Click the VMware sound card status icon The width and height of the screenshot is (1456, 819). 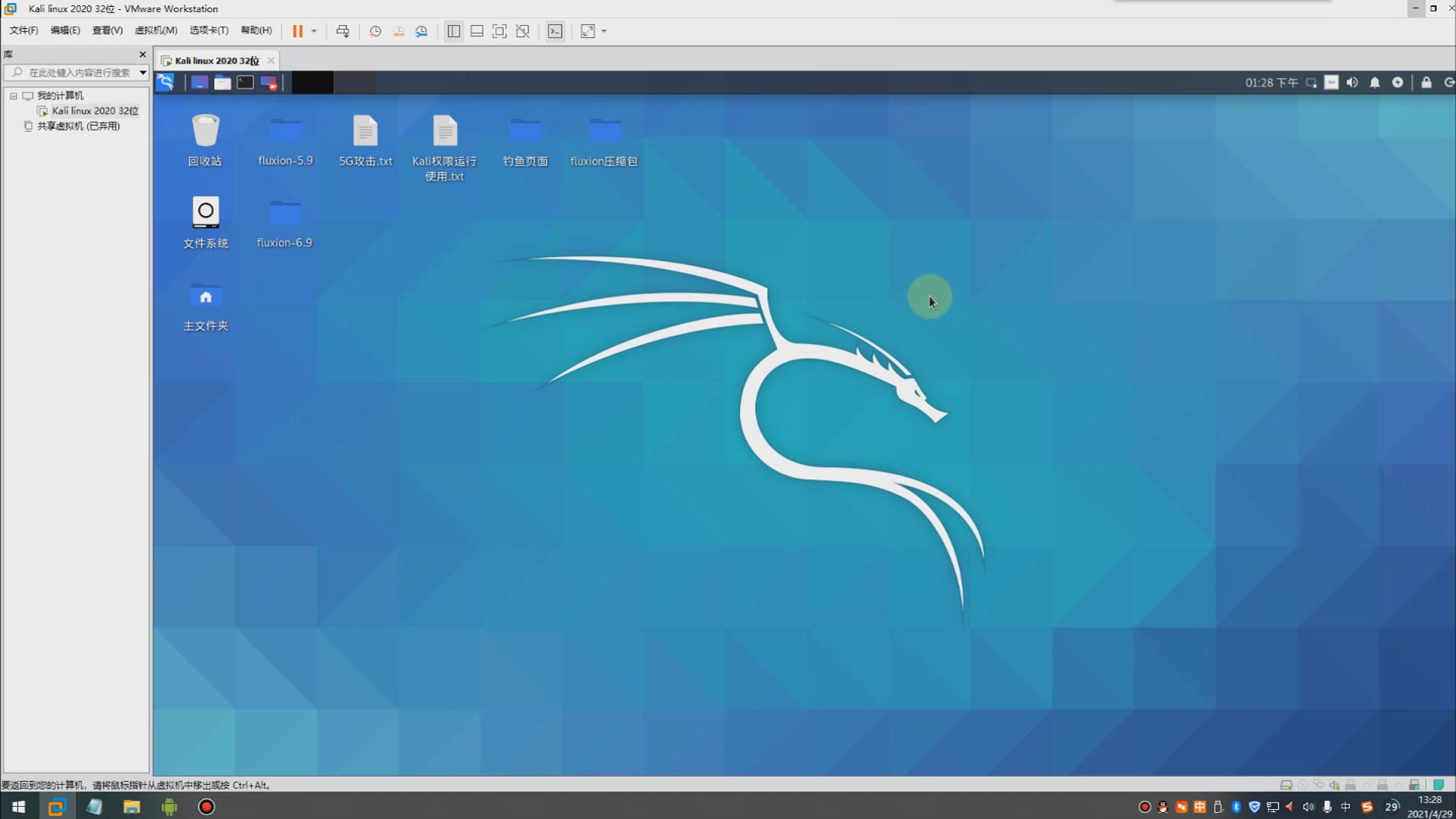pyautogui.click(x=1335, y=785)
